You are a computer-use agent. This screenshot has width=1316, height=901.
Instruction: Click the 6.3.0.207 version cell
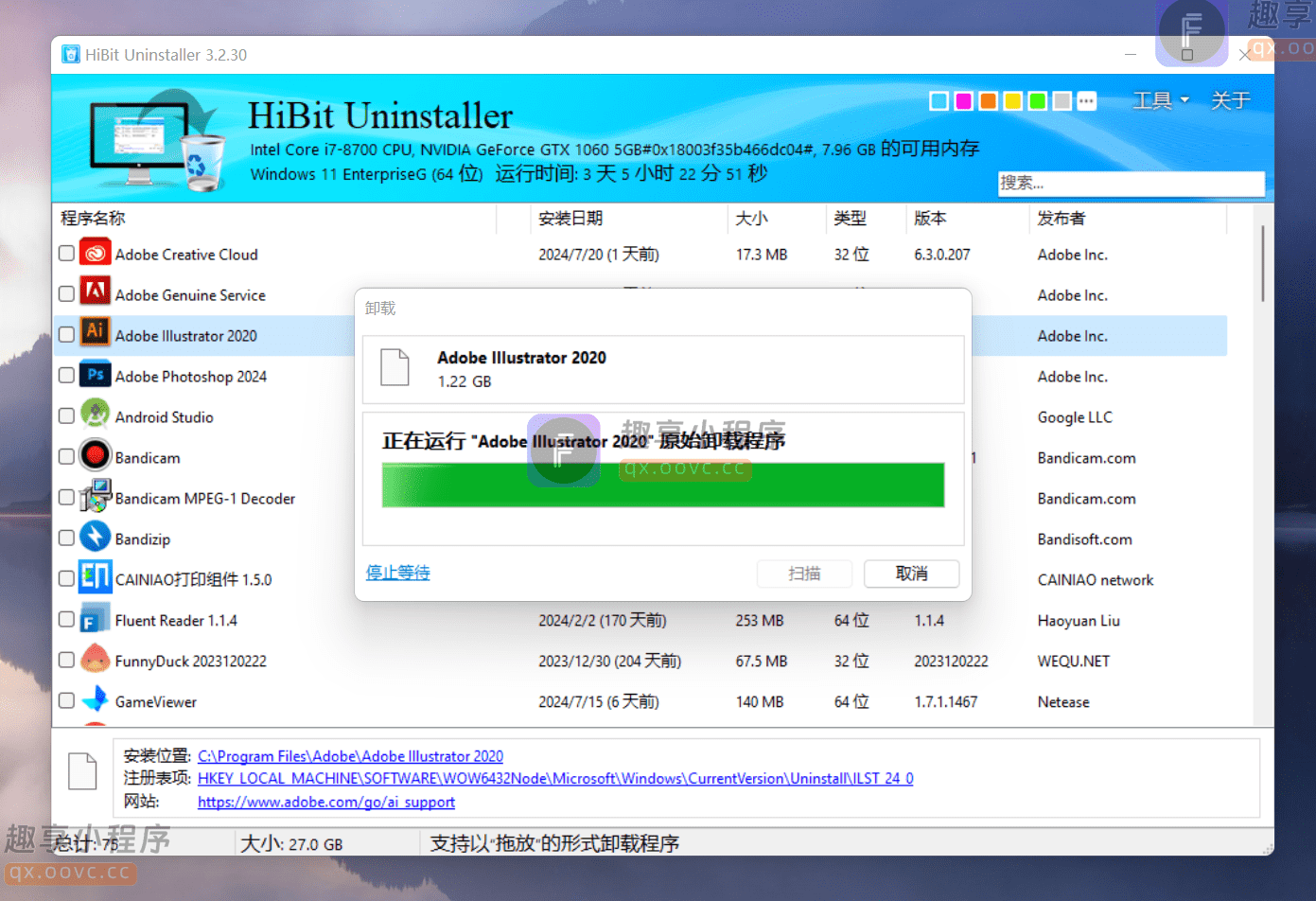(942, 255)
